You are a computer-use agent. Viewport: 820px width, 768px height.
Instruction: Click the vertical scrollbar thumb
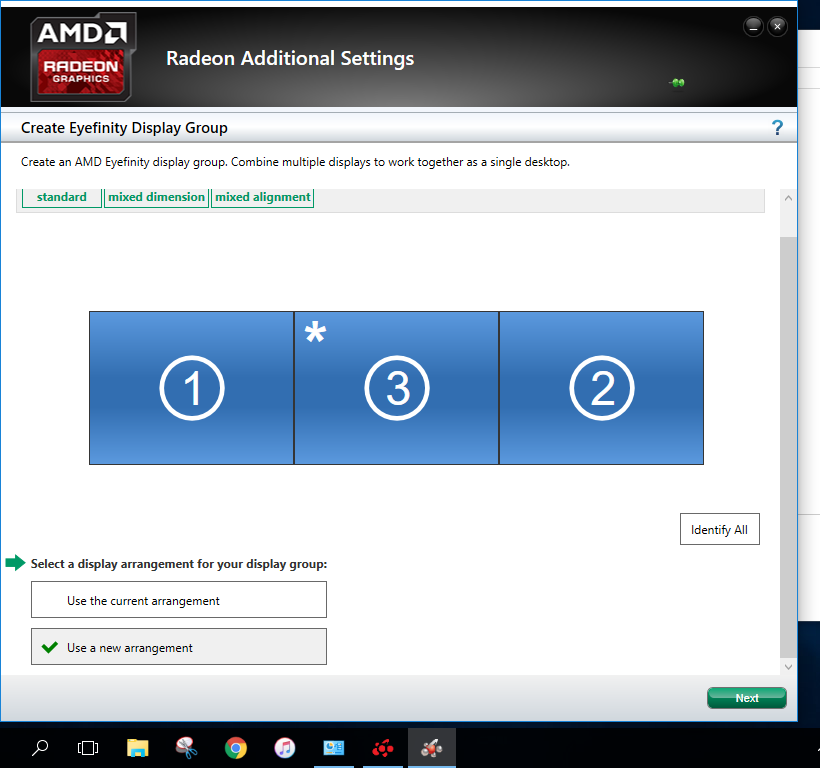788,447
